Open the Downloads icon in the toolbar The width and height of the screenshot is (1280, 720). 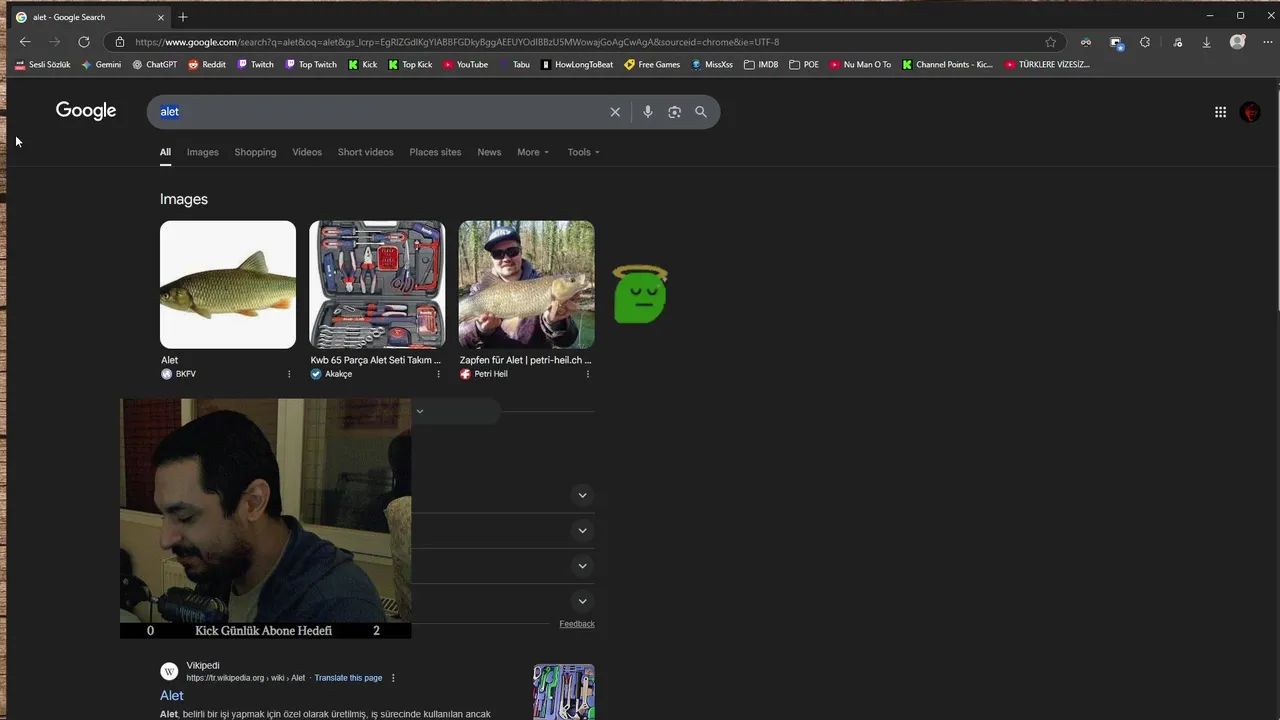pyautogui.click(x=1206, y=42)
